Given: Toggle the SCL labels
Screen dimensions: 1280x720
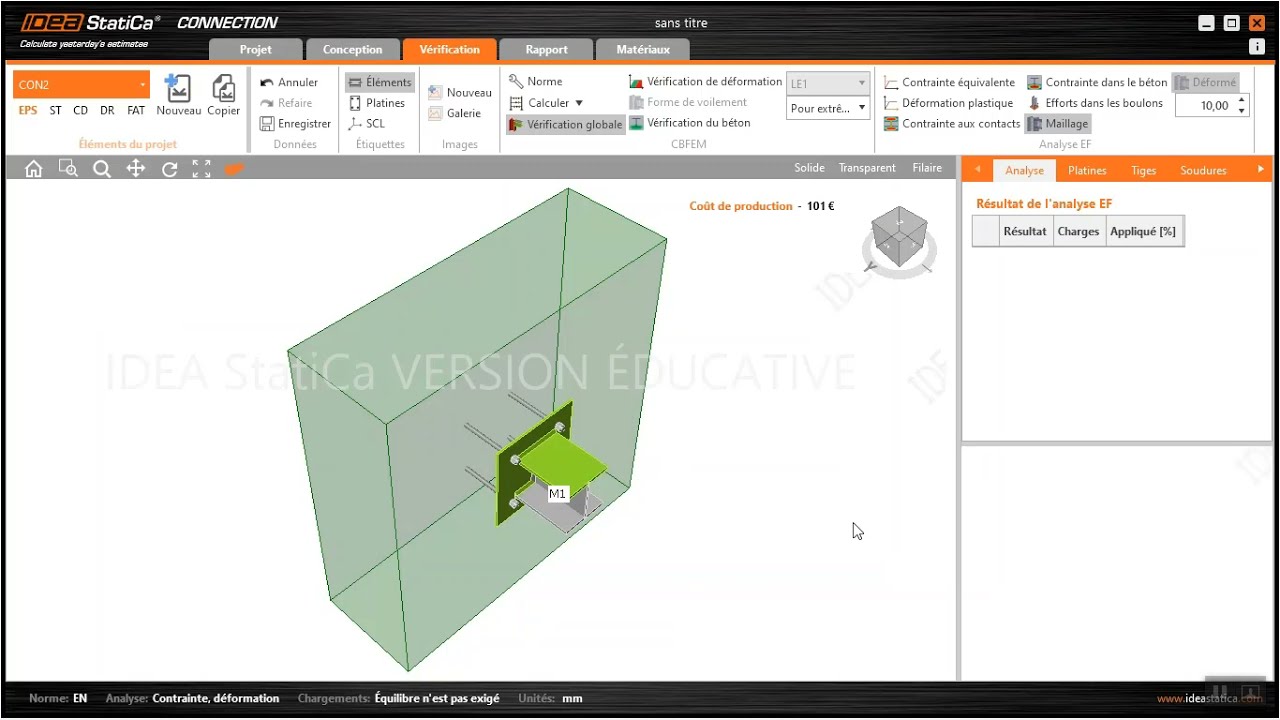Looking at the screenshot, I should coord(366,124).
